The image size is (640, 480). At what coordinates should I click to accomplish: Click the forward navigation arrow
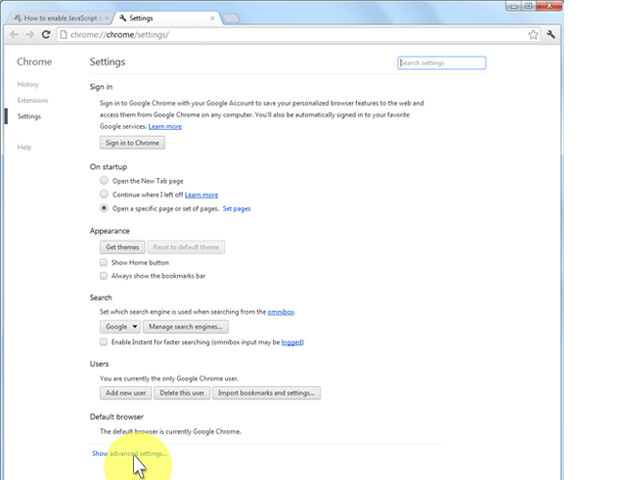[30, 34]
